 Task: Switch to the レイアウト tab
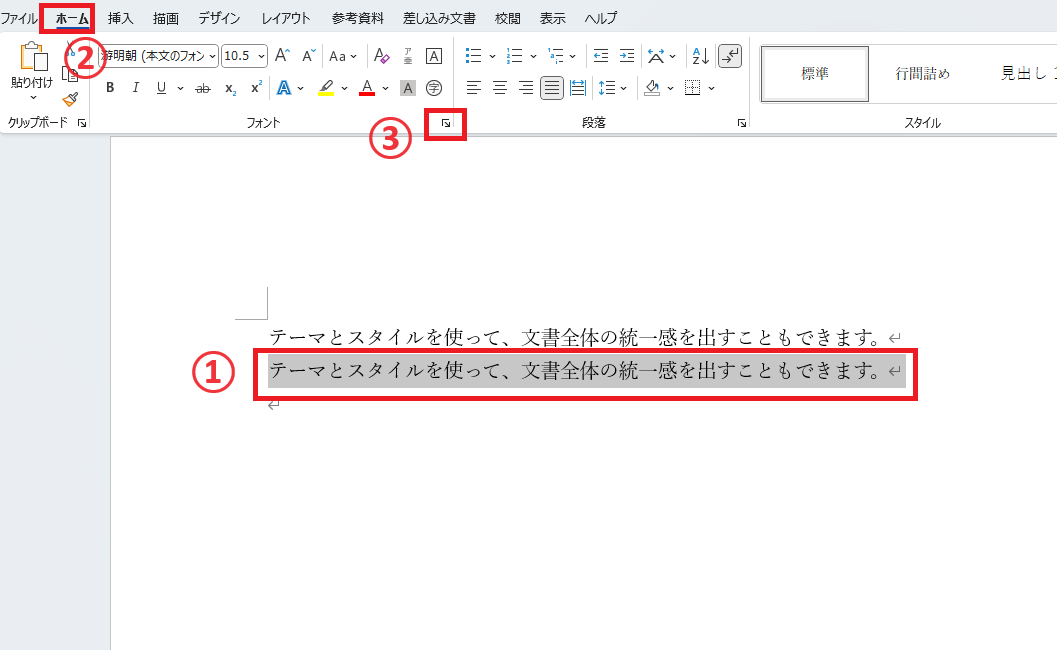pos(286,18)
